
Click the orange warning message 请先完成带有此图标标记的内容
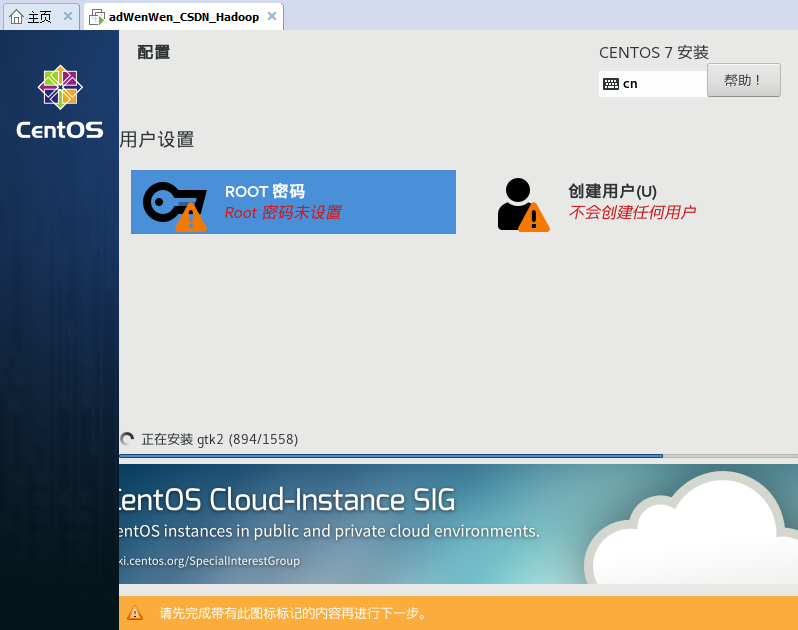[293, 613]
